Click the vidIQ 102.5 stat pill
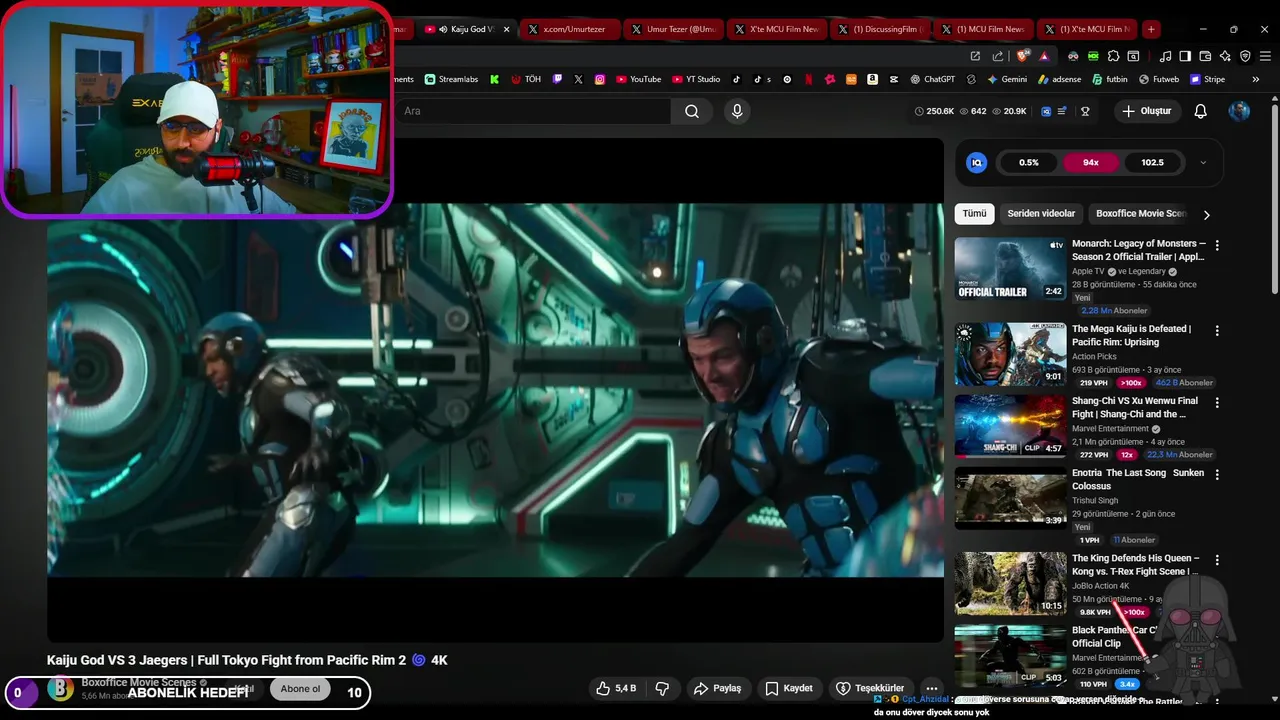Screen dimensions: 1280x720 (1152, 162)
